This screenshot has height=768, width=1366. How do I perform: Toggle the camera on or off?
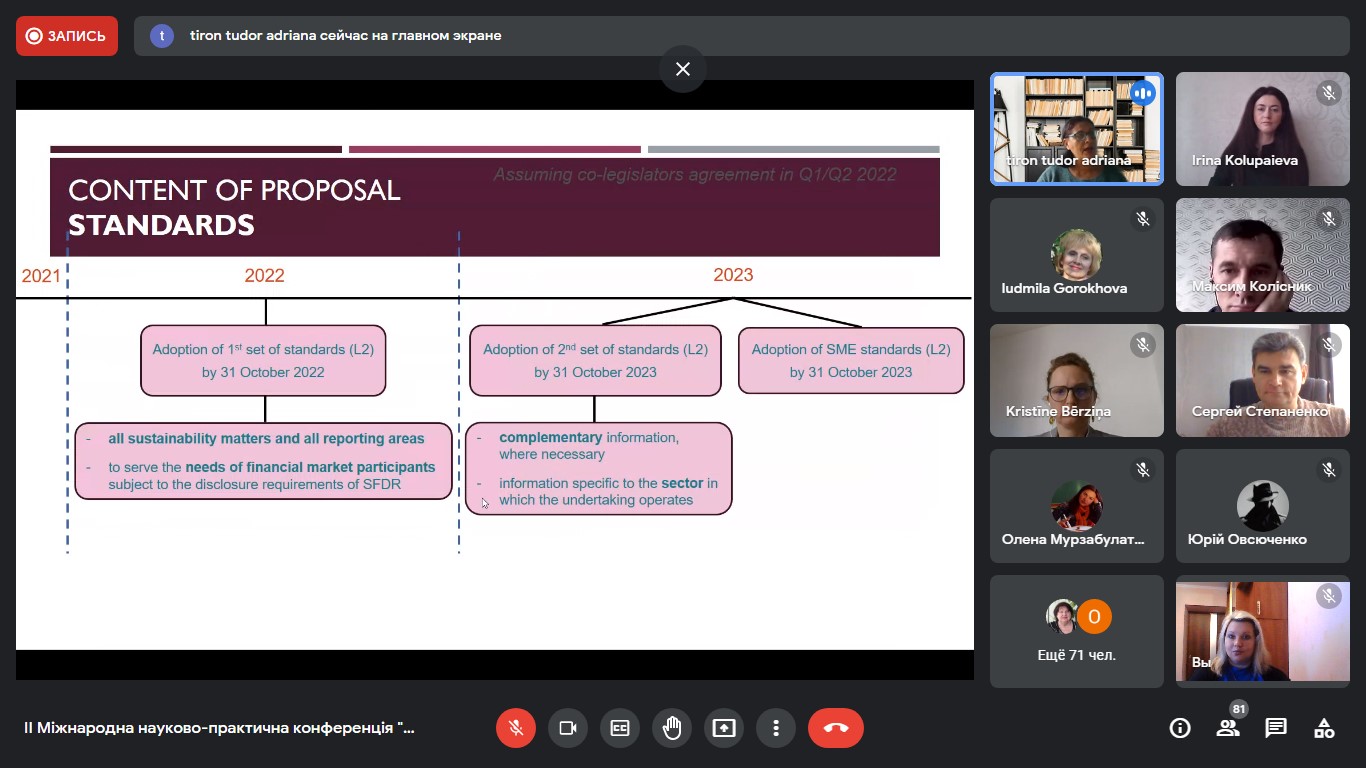[x=568, y=728]
